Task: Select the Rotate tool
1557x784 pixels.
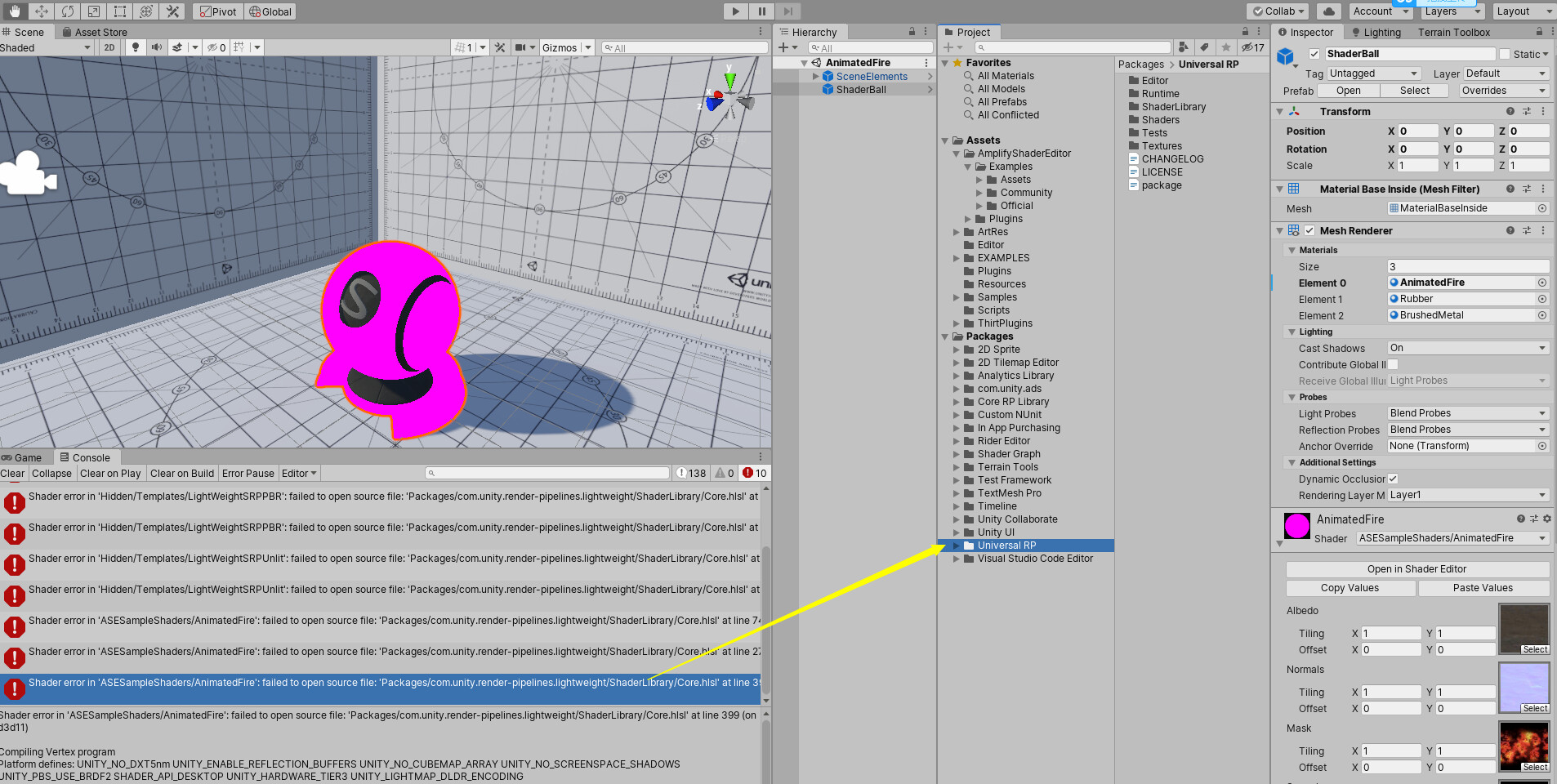Action: tap(68, 11)
